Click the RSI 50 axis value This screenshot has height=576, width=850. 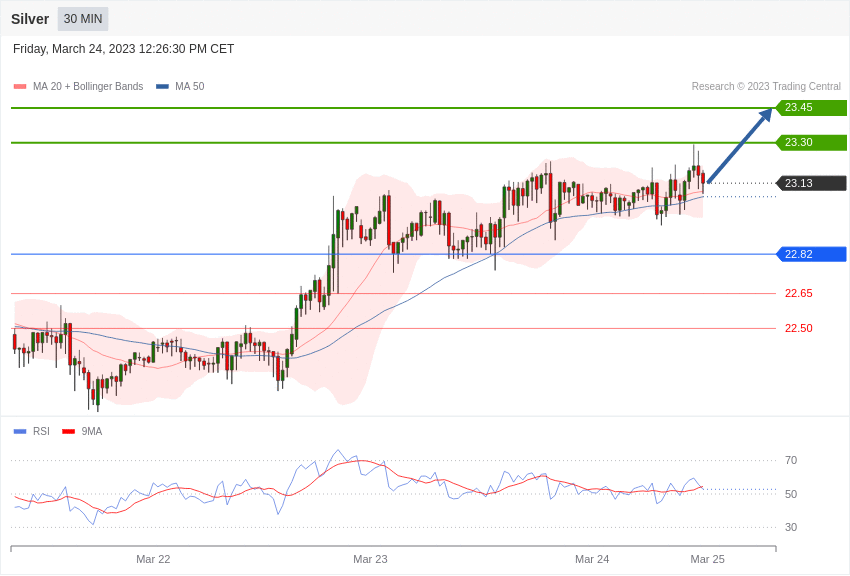pos(791,494)
